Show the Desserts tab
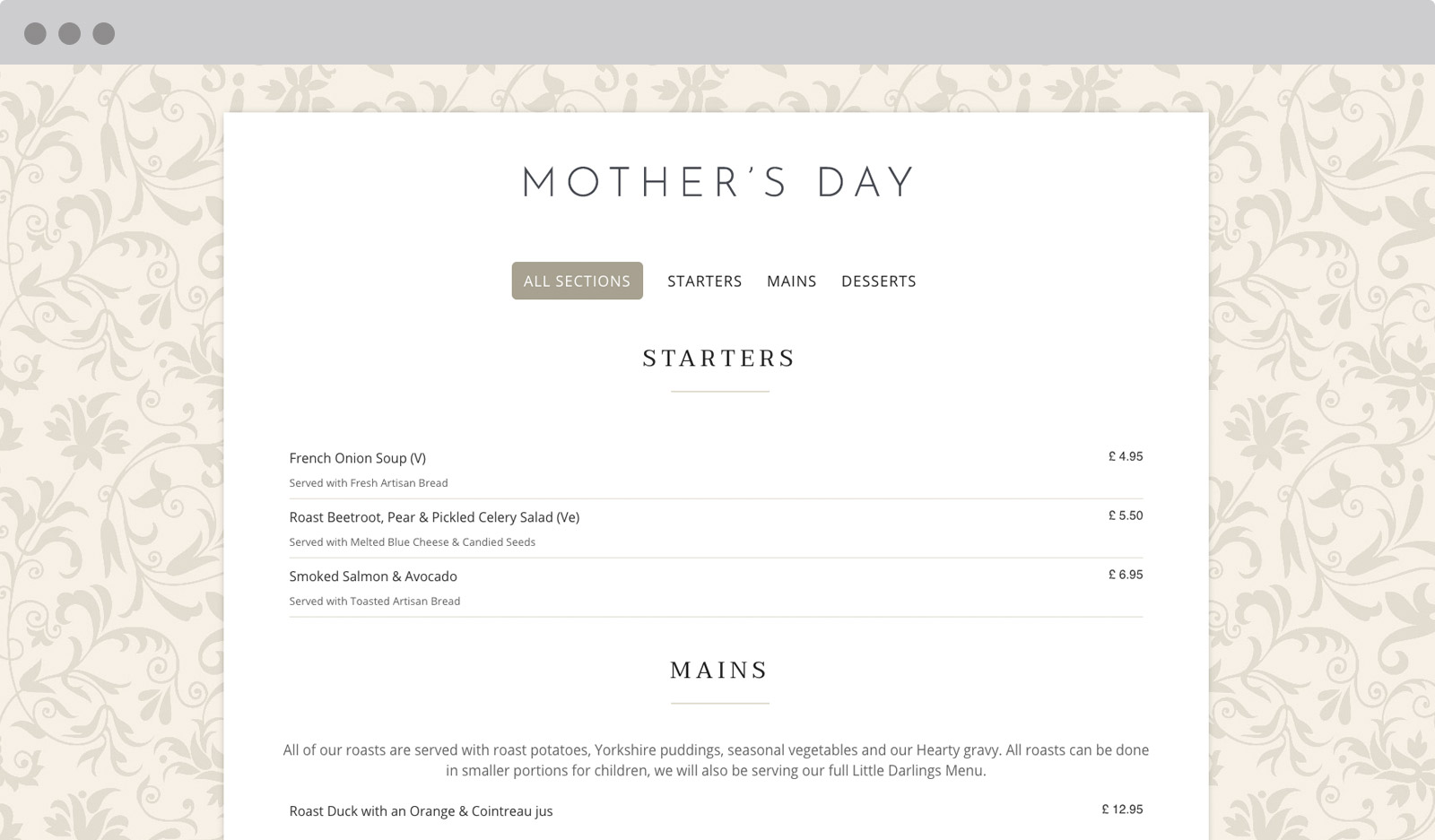Screen dimensions: 1435x840 coord(878,281)
